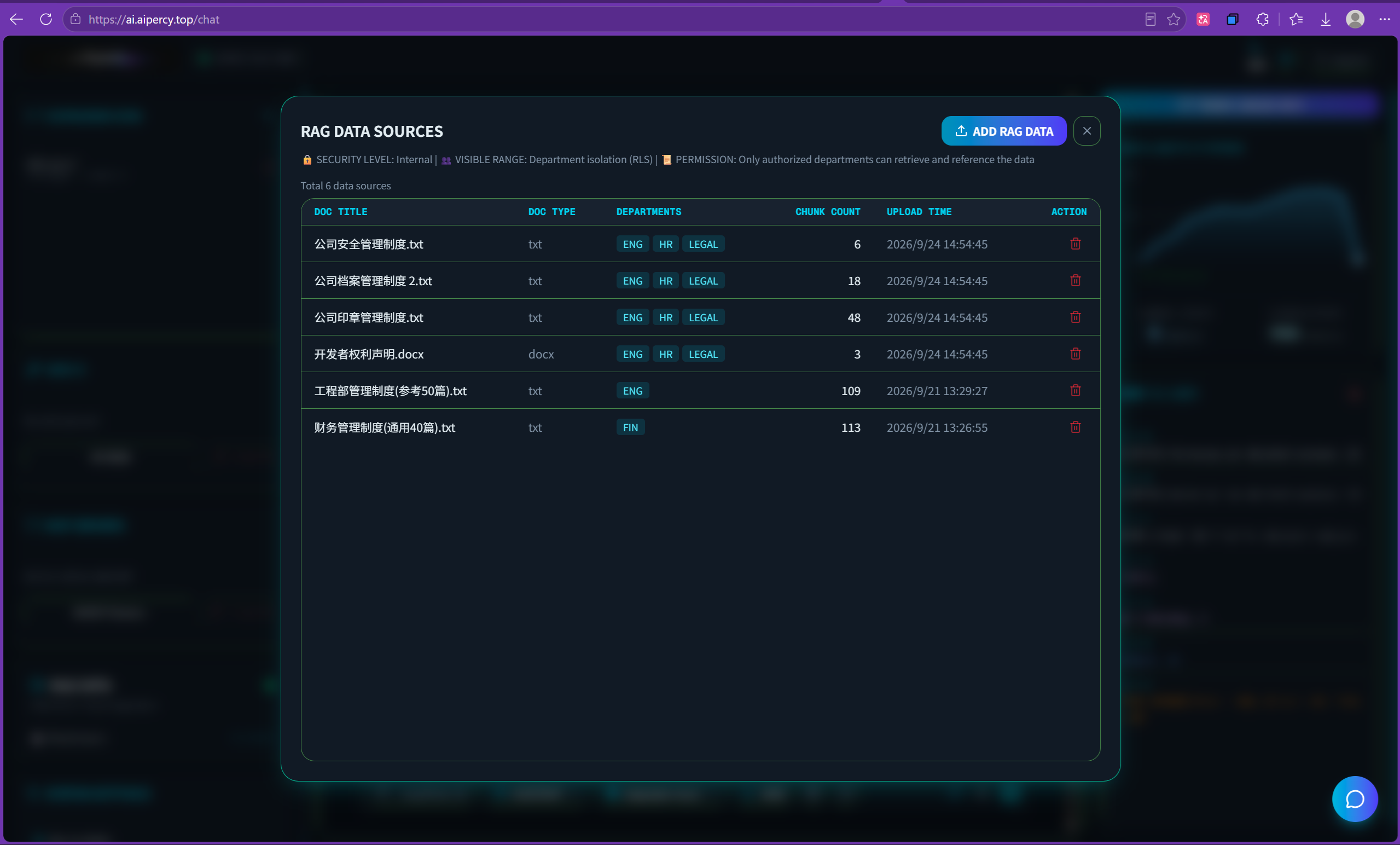Delete the 开发者权利声明.docx document
Image resolution: width=1400 pixels, height=845 pixels.
(1075, 354)
